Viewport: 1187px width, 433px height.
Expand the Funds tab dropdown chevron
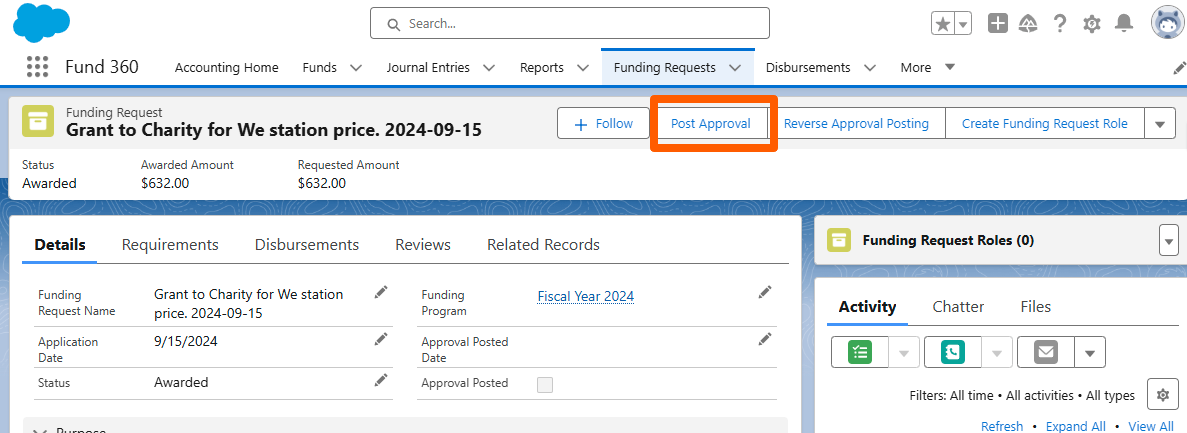(x=356, y=68)
